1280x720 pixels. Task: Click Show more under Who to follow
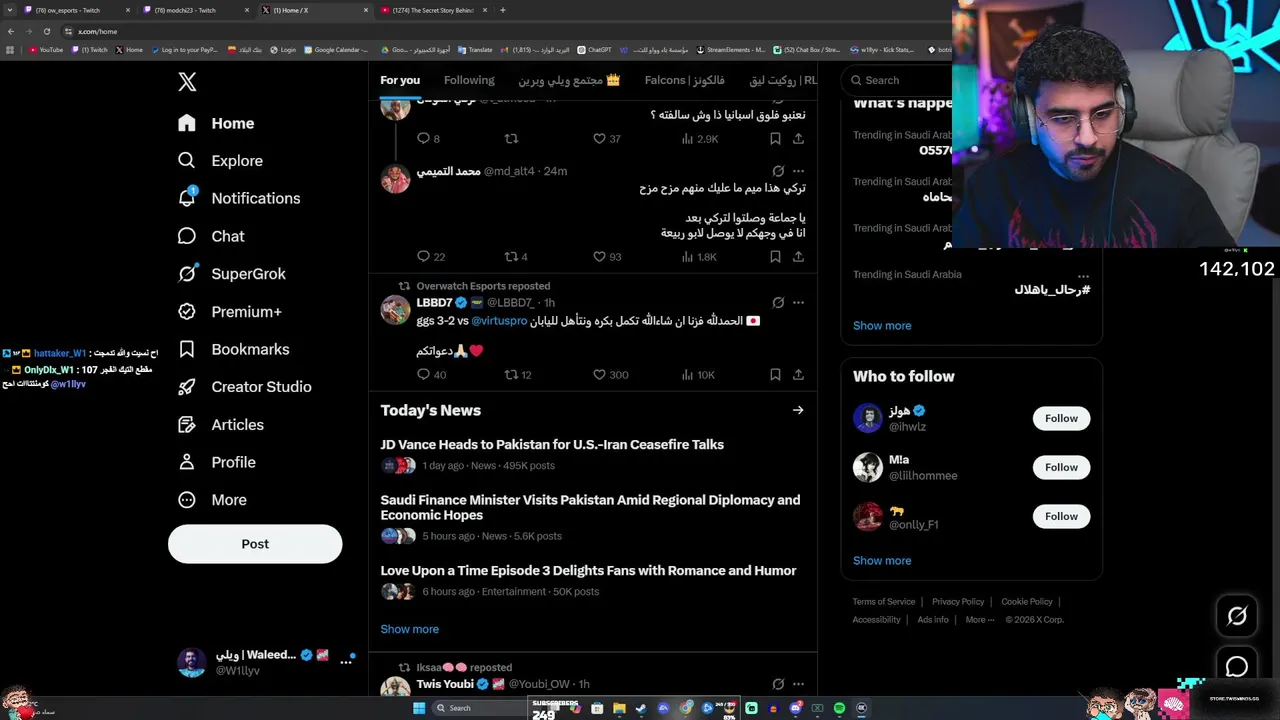click(882, 561)
